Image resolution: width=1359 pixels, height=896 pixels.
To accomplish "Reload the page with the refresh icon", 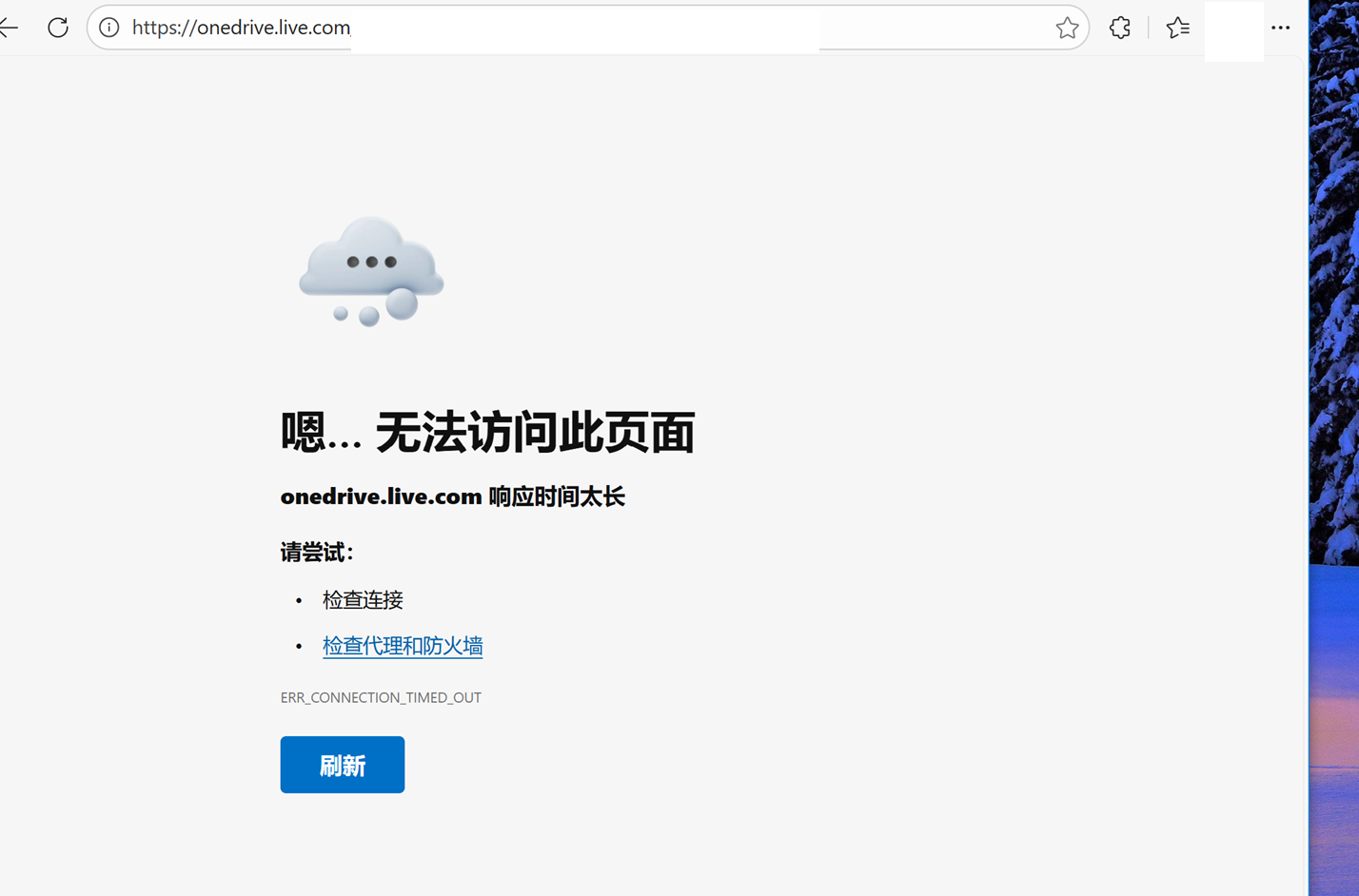I will pos(58,28).
